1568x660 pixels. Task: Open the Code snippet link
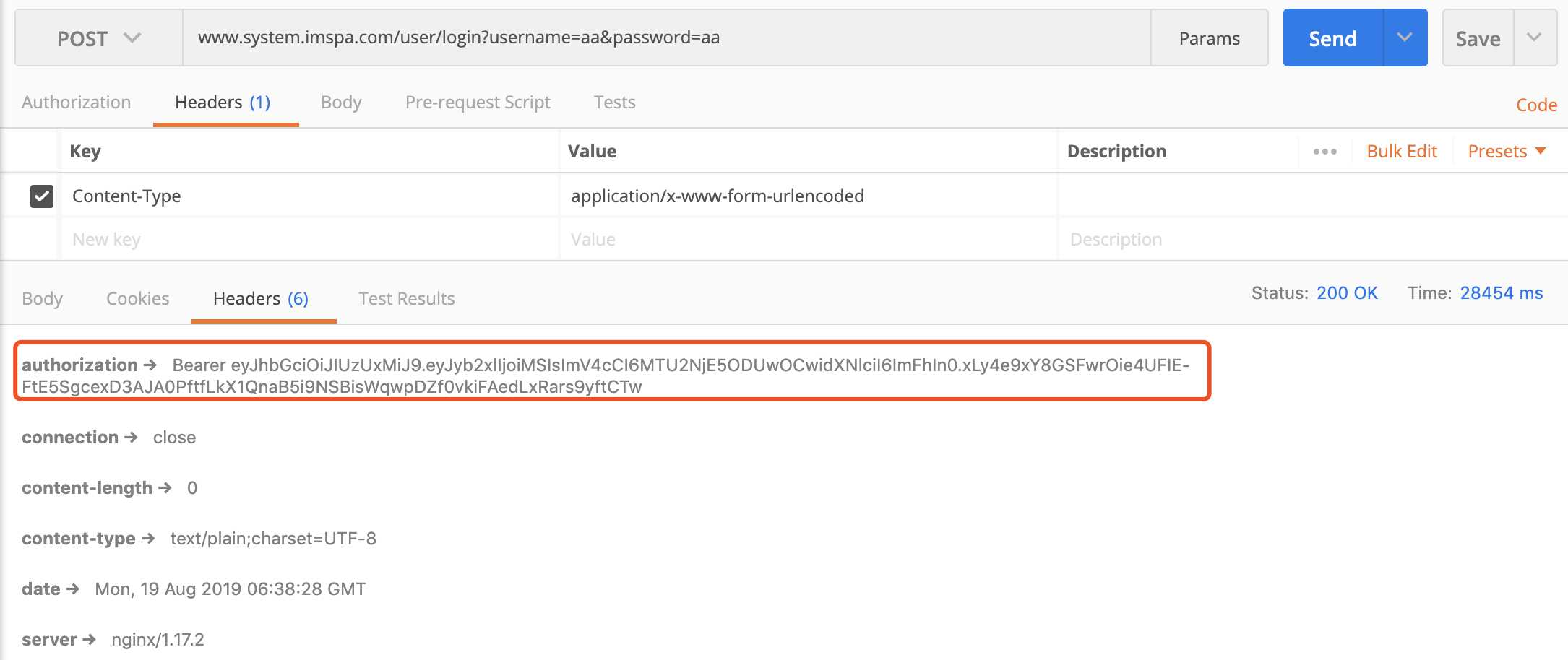pos(1536,105)
